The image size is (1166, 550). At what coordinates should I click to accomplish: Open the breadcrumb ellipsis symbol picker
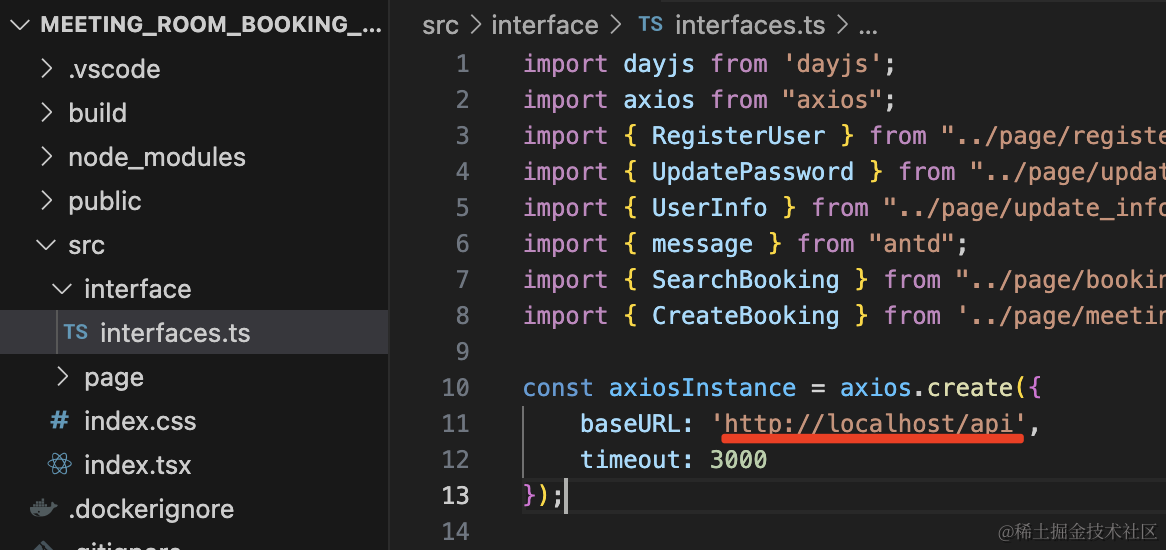[868, 25]
